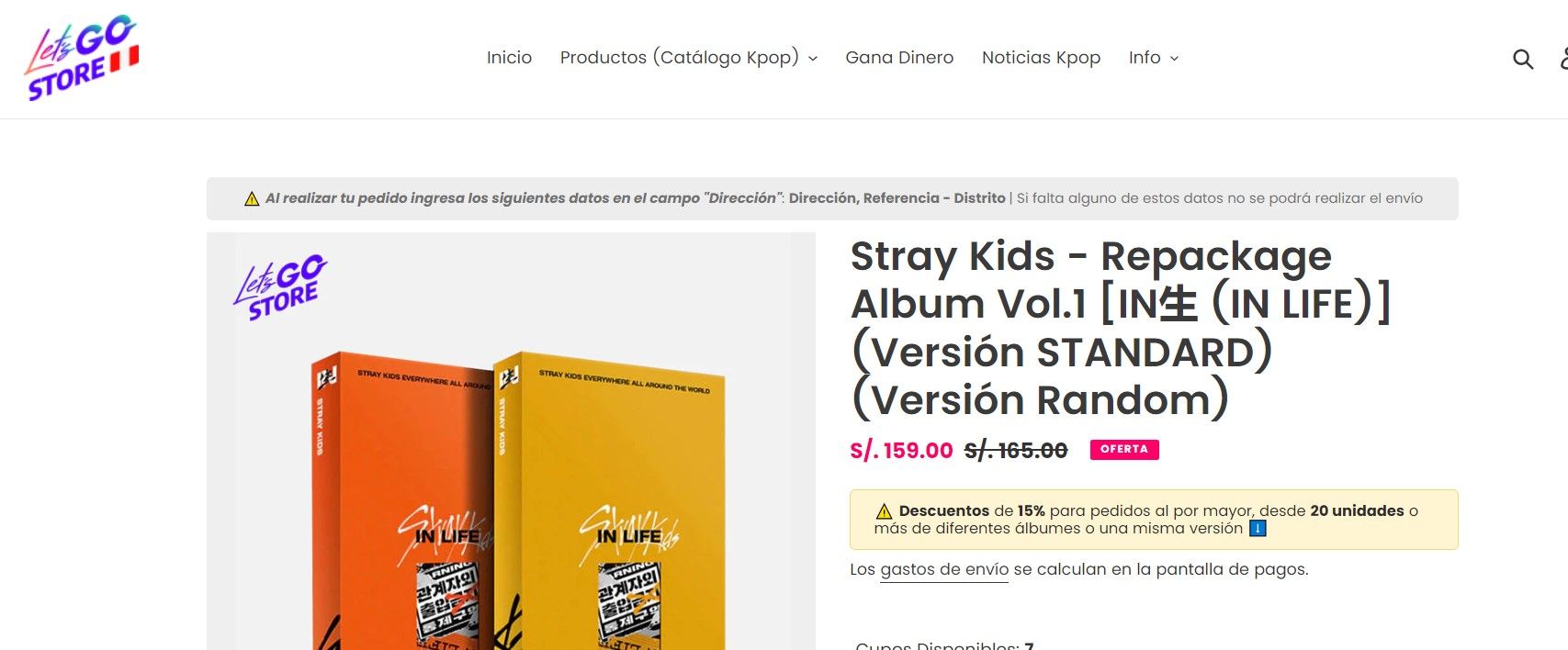
Task: Click the orange IN LIFE album cover
Action: click(x=402, y=500)
